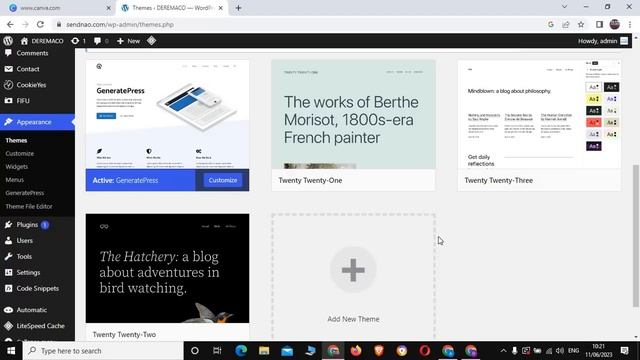Open the Settings menu

coord(28,272)
